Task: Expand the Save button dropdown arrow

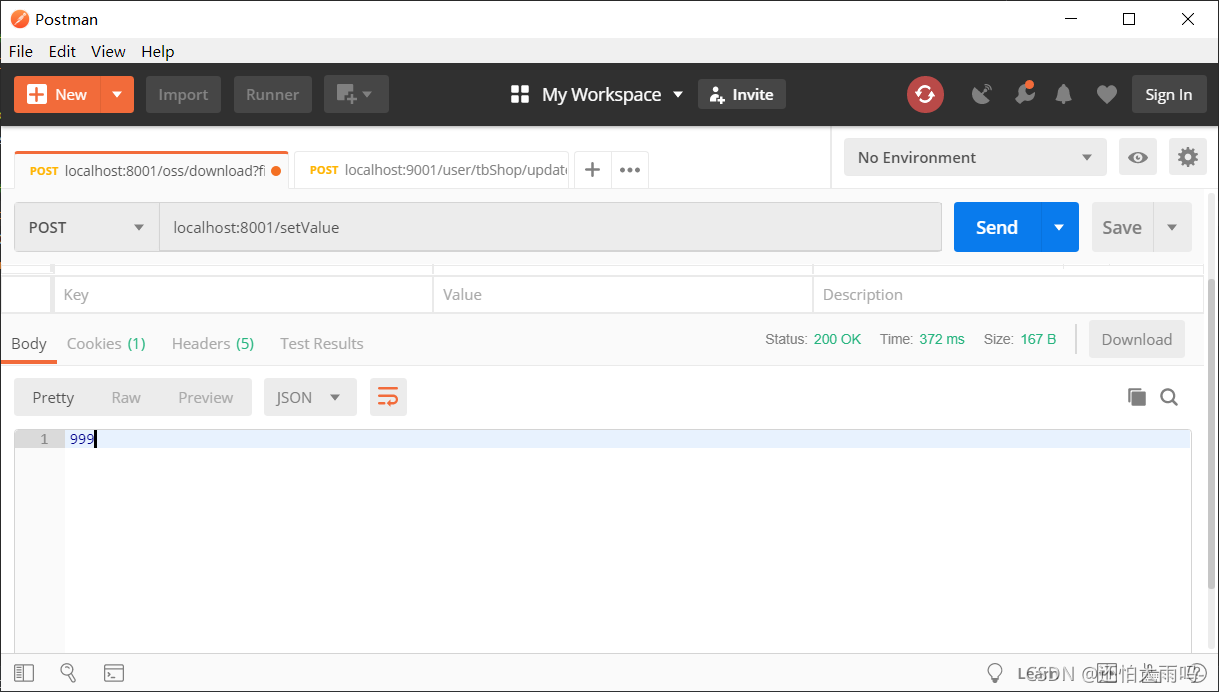Action: coord(1173,227)
